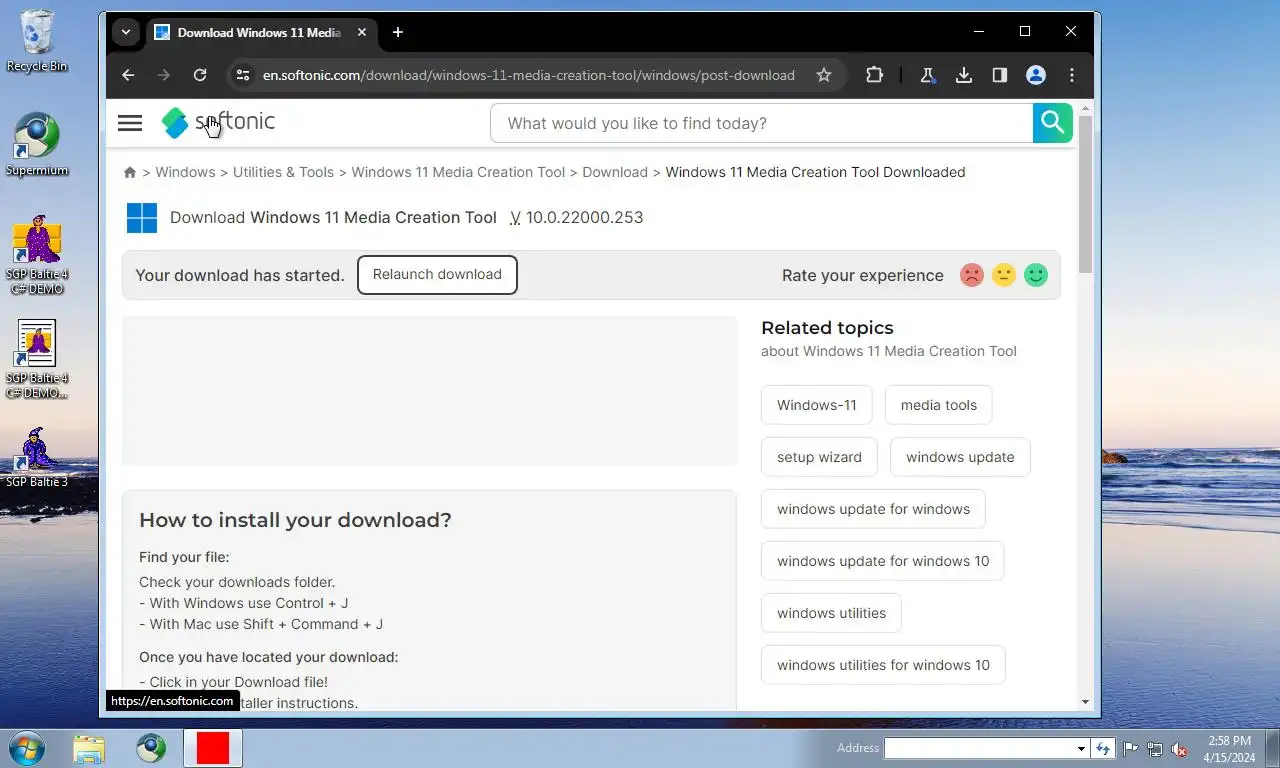Click the Action Center flag tray icon
The height and width of the screenshot is (768, 1280).
pyautogui.click(x=1131, y=749)
